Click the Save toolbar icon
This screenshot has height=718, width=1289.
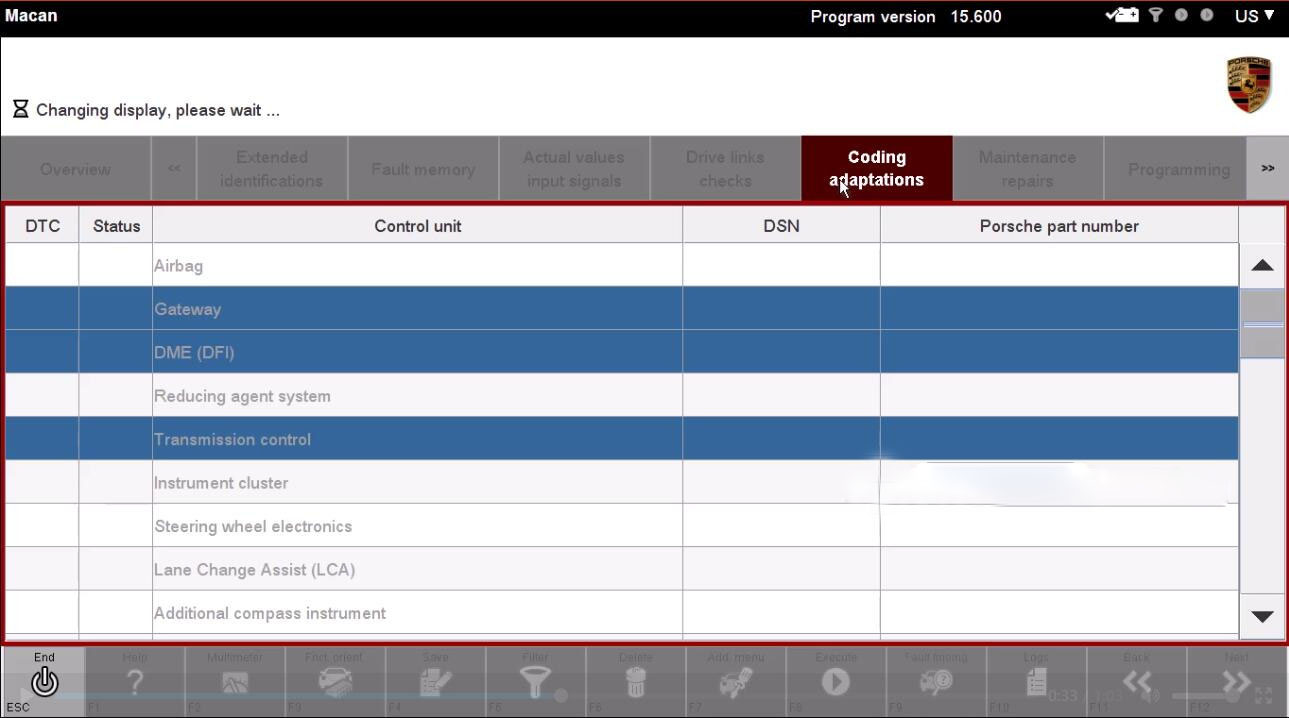coord(435,681)
